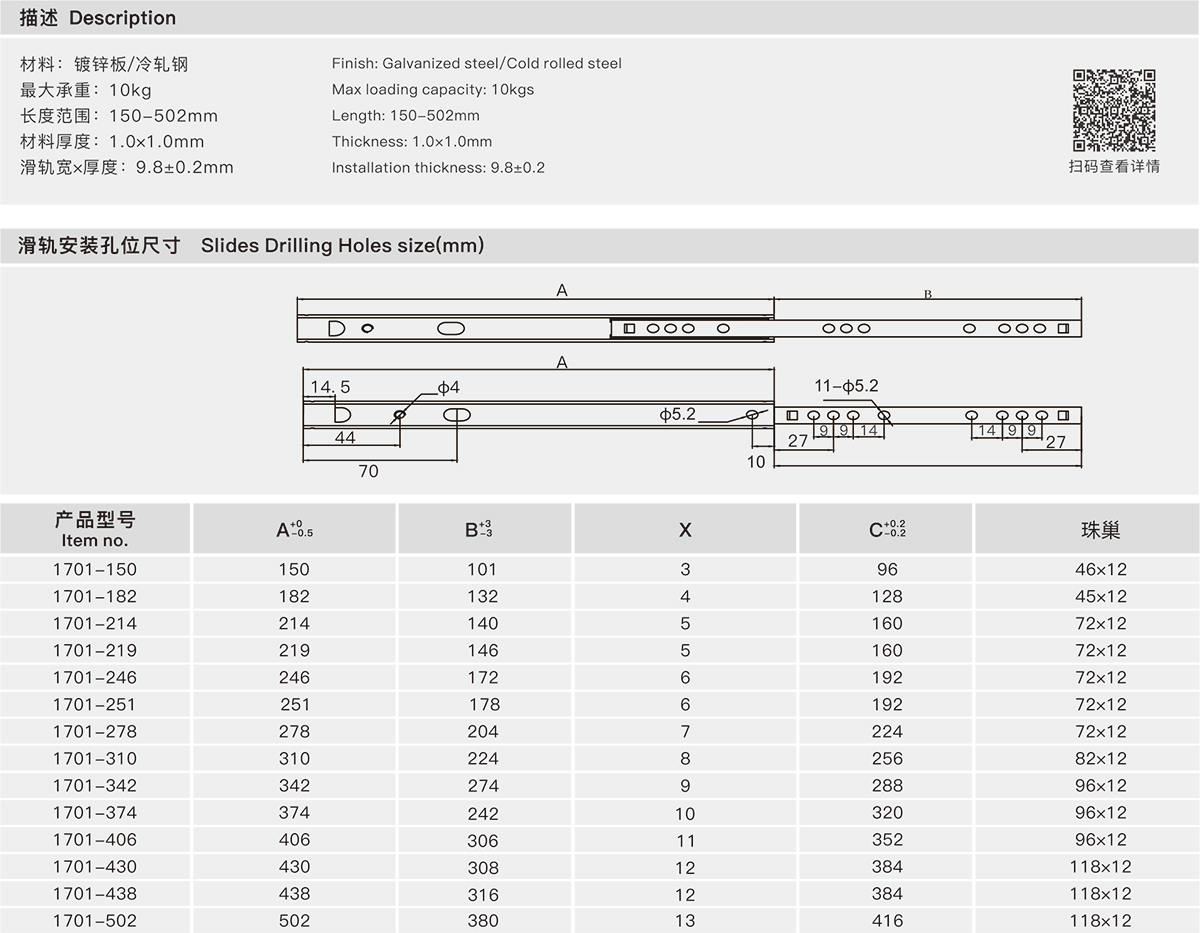The image size is (1200, 933).
Task: Click 珠巢 value '45×12'
Action: (1100, 596)
